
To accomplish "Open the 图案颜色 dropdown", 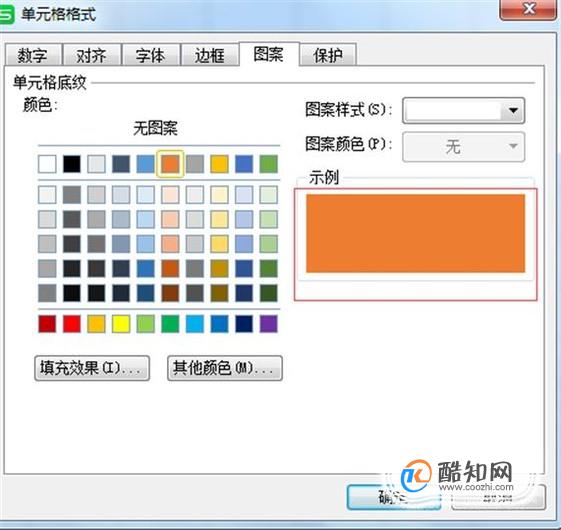I will [x=464, y=147].
